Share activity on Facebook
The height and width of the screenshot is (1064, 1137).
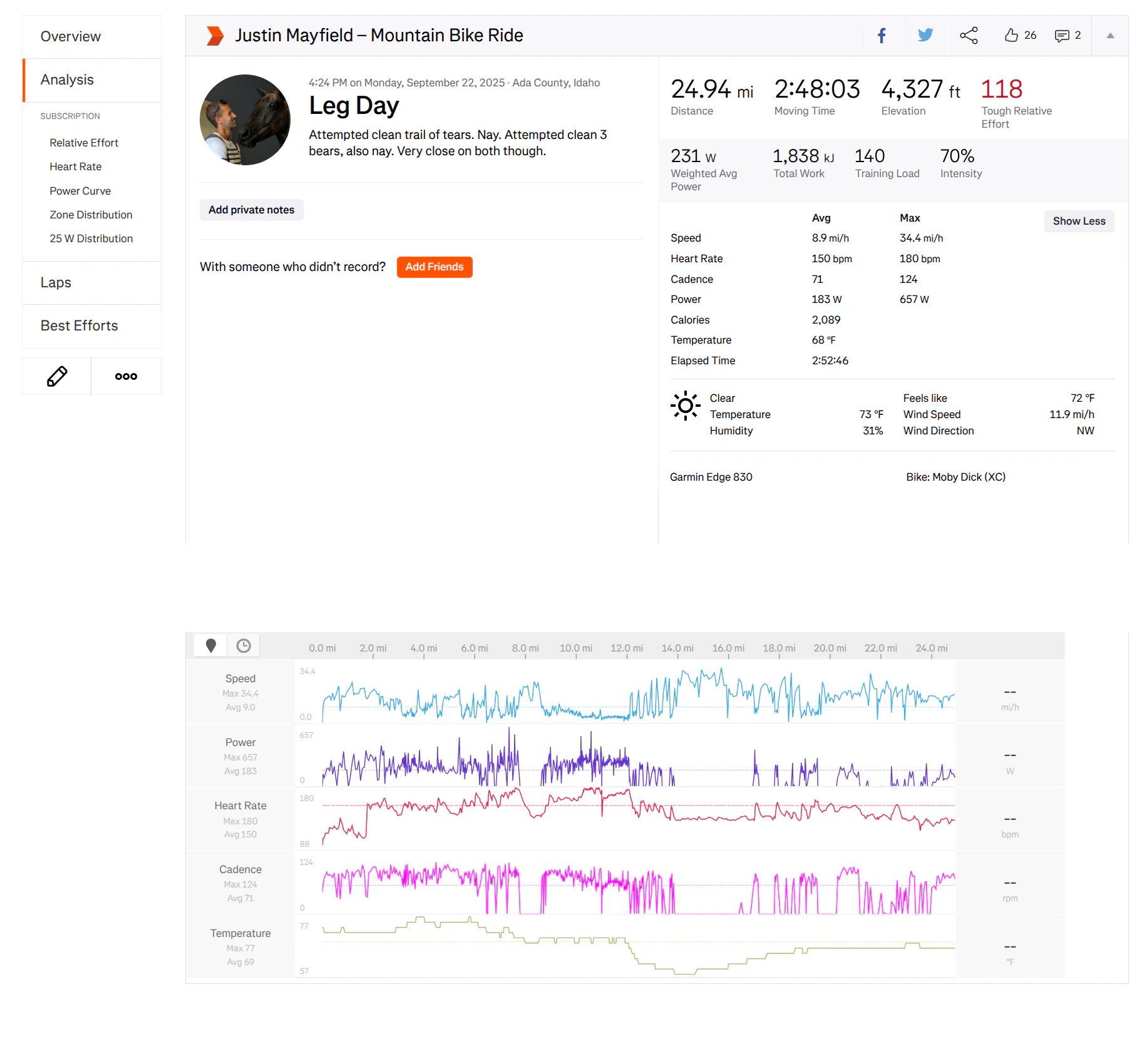(882, 36)
